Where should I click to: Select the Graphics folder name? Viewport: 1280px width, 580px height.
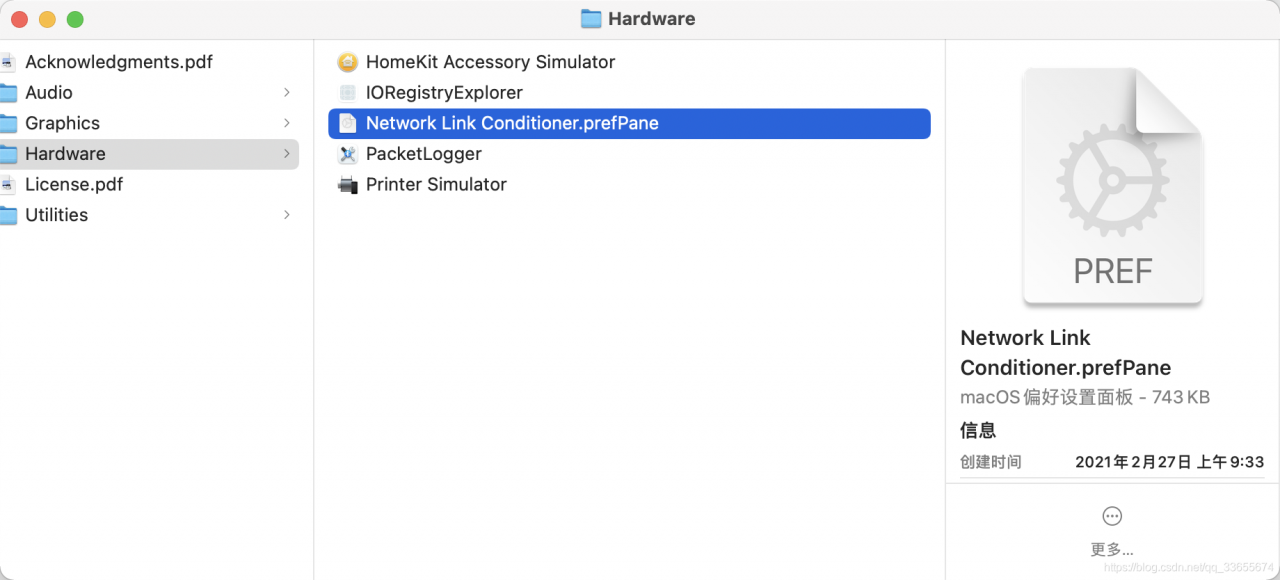click(x=62, y=123)
